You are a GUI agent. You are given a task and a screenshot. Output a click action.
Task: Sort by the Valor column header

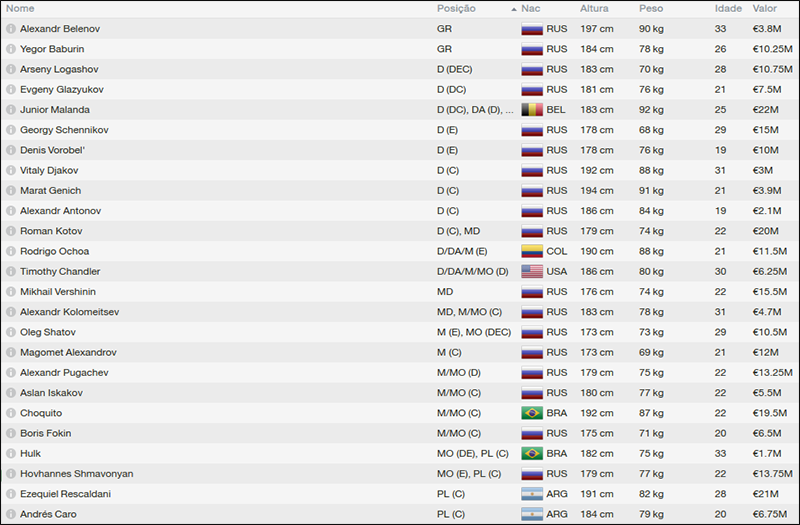[766, 8]
